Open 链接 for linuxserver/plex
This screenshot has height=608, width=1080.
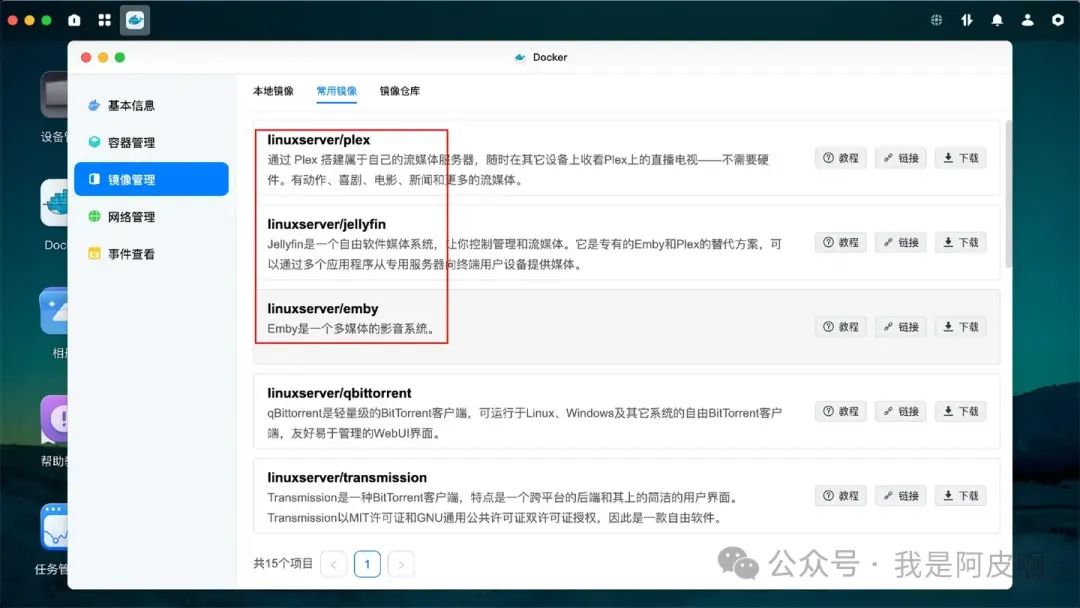pos(901,158)
